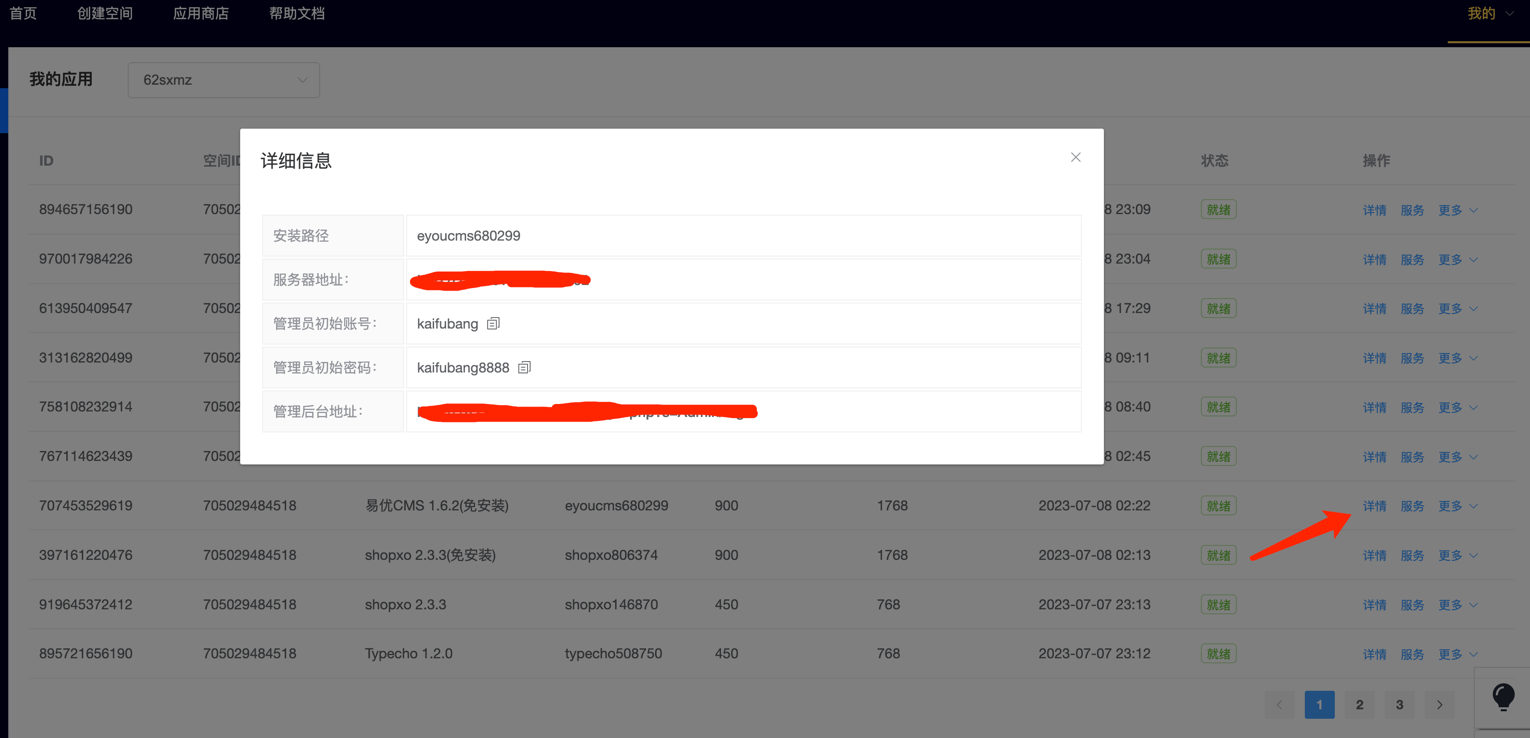Expand 更多 for row 313162820499

[1458, 358]
